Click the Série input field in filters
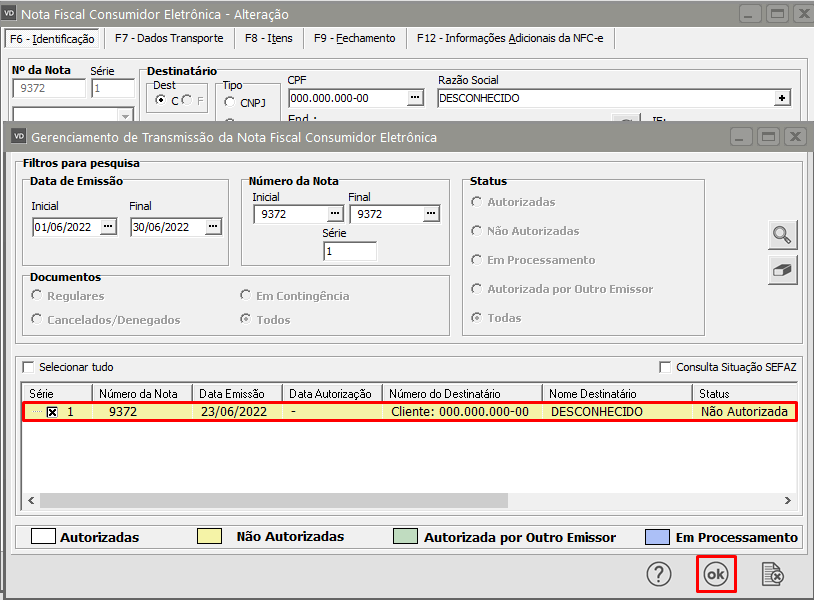 (x=349, y=252)
